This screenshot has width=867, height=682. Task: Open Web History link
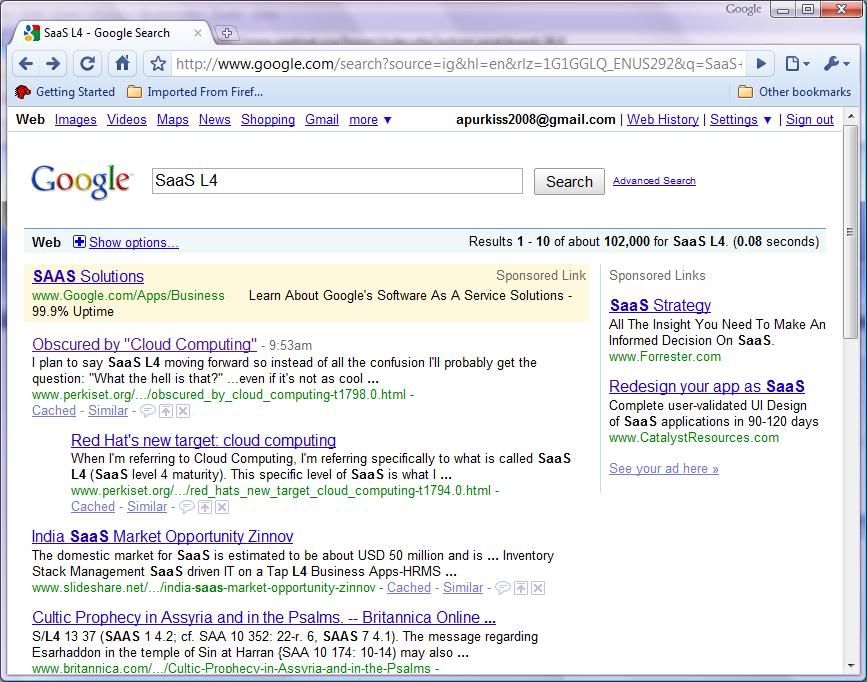pyautogui.click(x=662, y=119)
